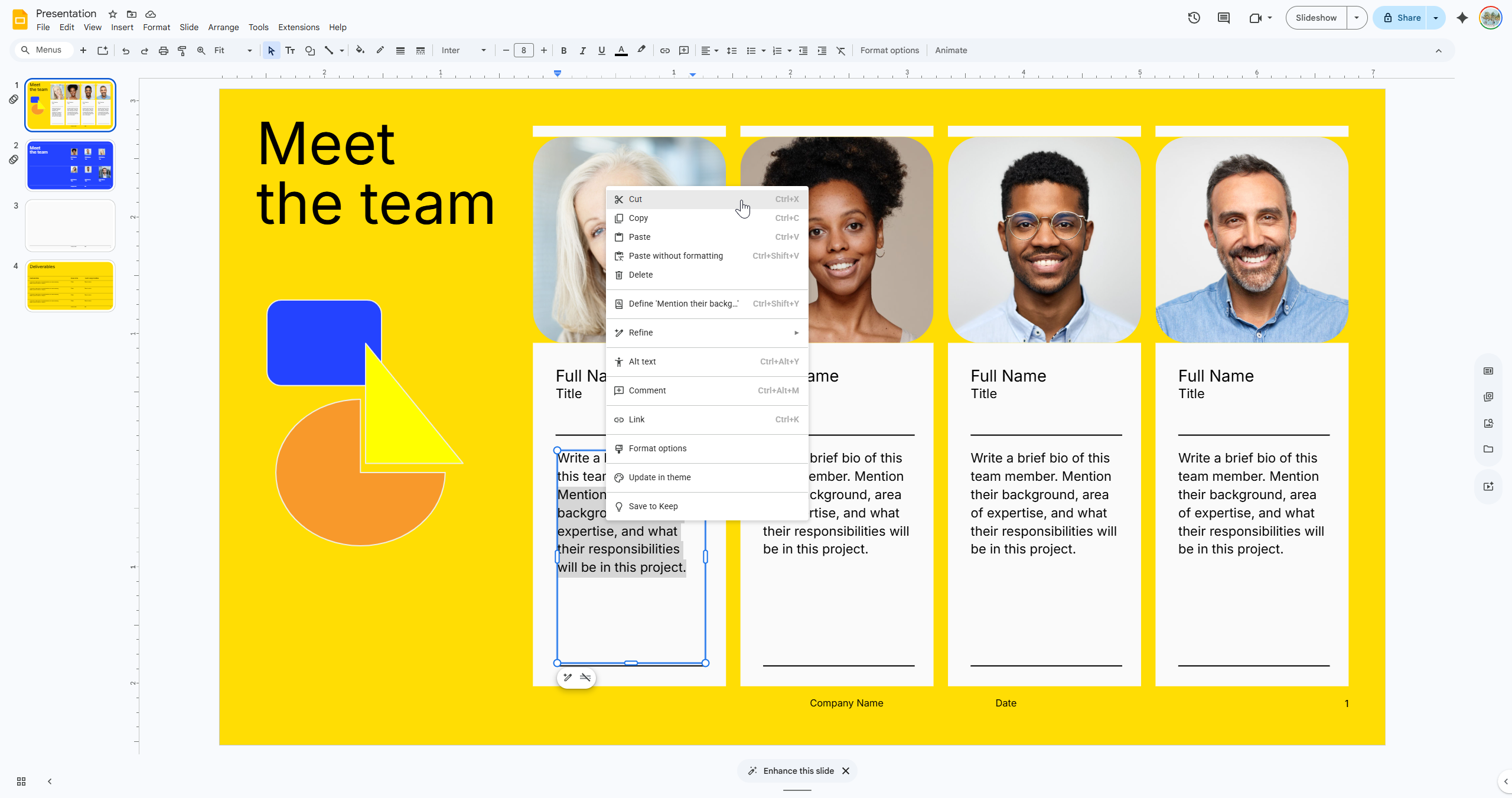Select Save to Keep
This screenshot has width=1512, height=798.
tap(707, 506)
